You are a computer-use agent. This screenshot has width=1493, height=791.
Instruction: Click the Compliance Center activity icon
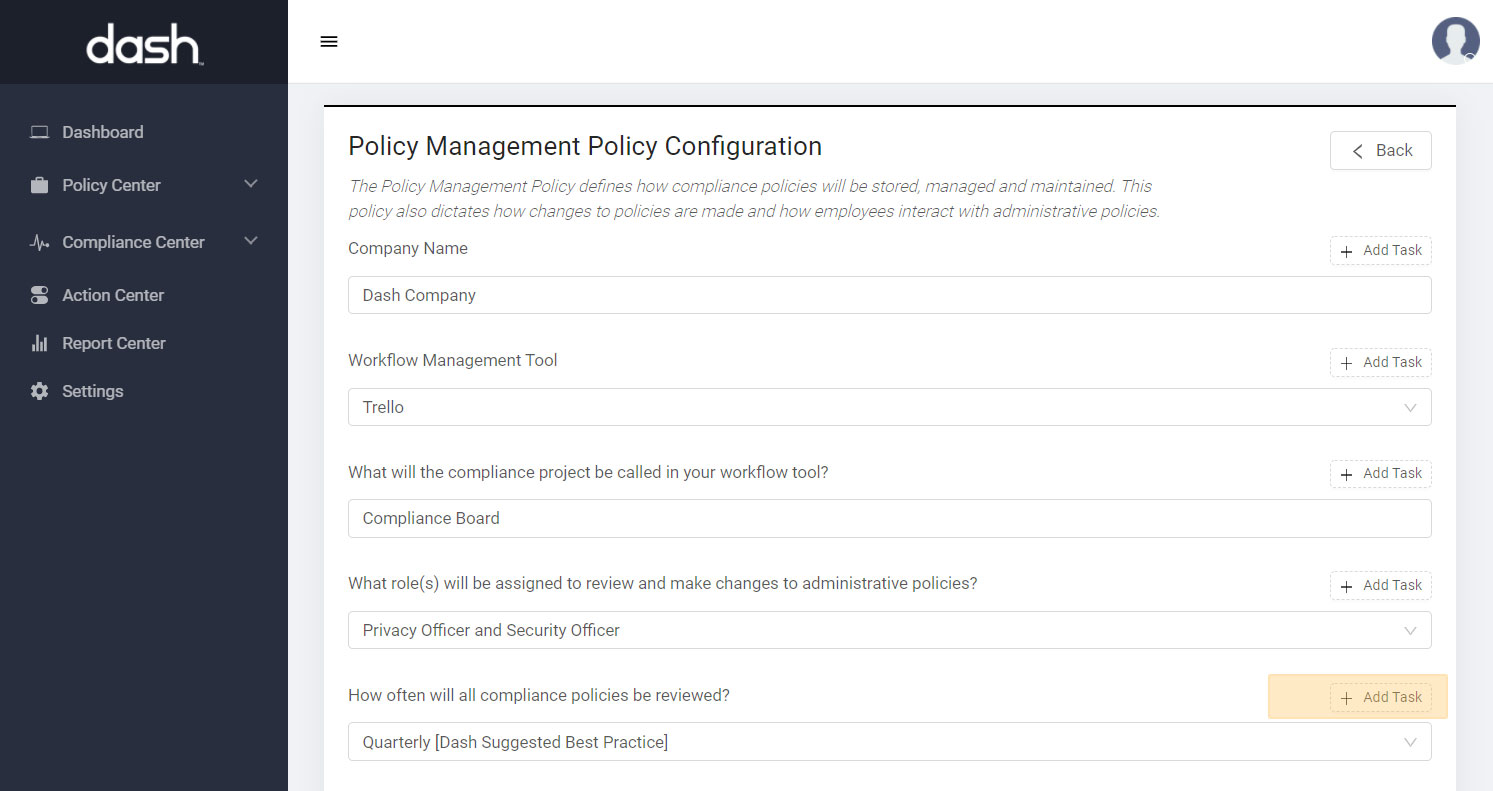point(38,241)
